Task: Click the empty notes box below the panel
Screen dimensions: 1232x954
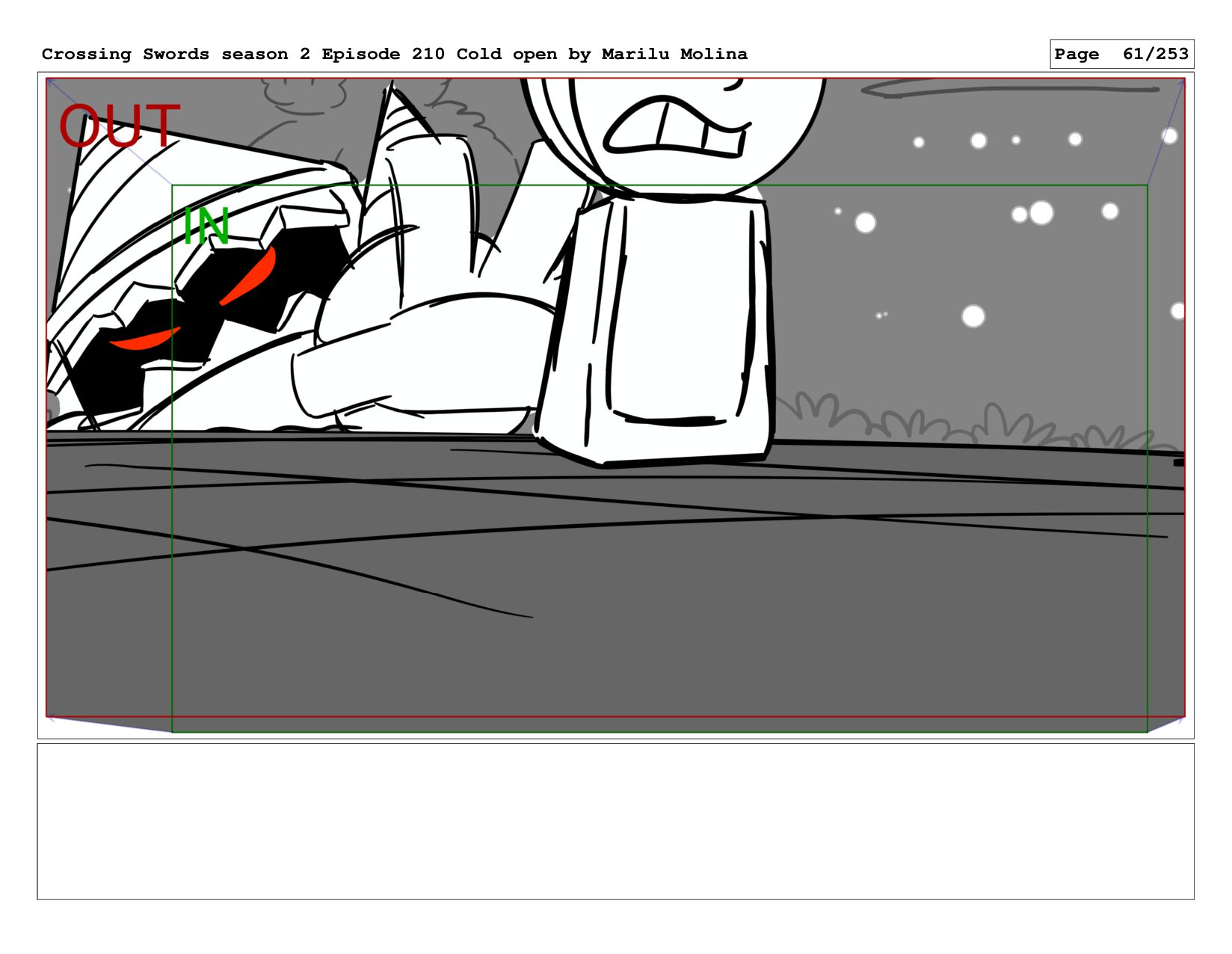Action: point(615,821)
